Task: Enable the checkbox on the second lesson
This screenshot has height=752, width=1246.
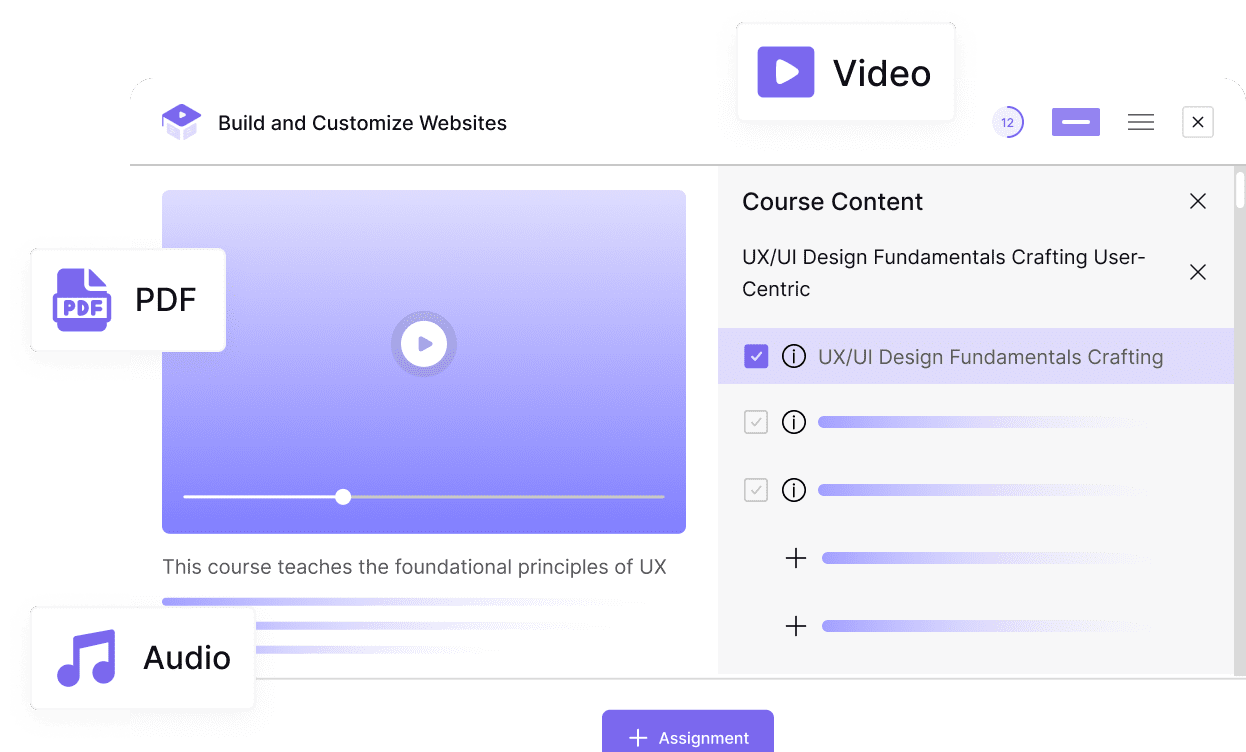Action: (756, 422)
